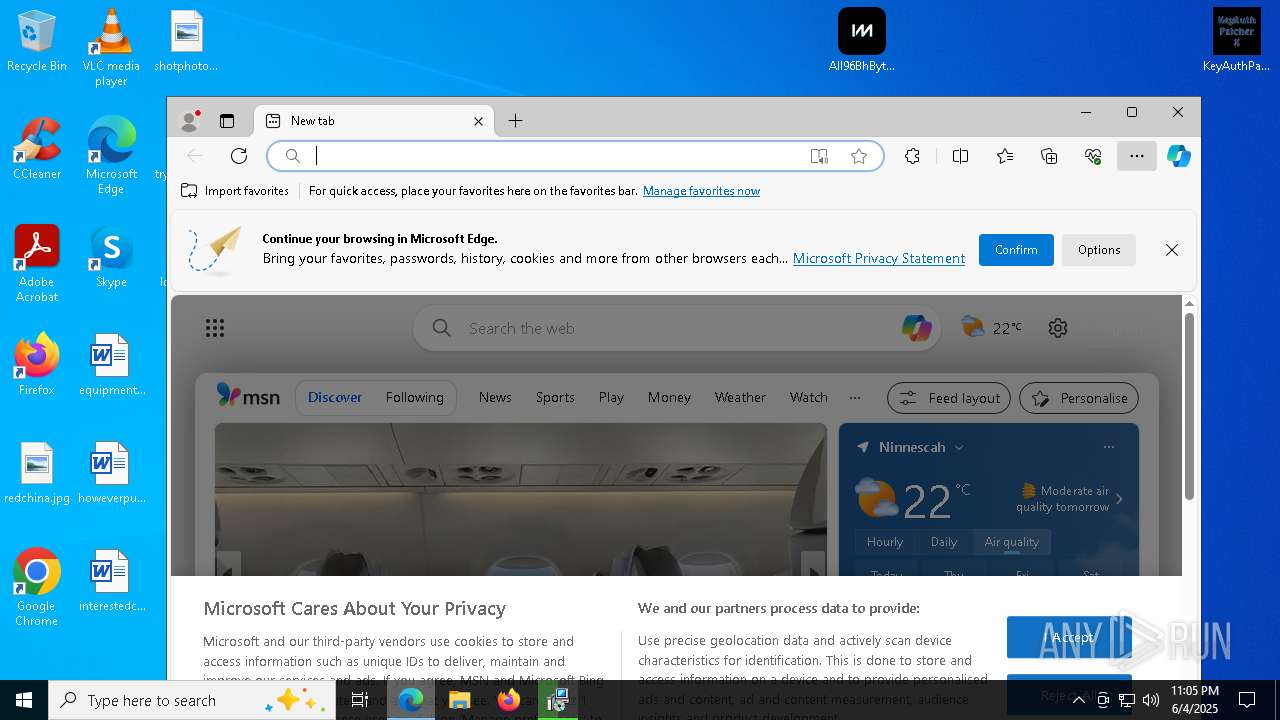Open the MSN apps grid launcher
The width and height of the screenshot is (1280, 720).
pos(215,328)
